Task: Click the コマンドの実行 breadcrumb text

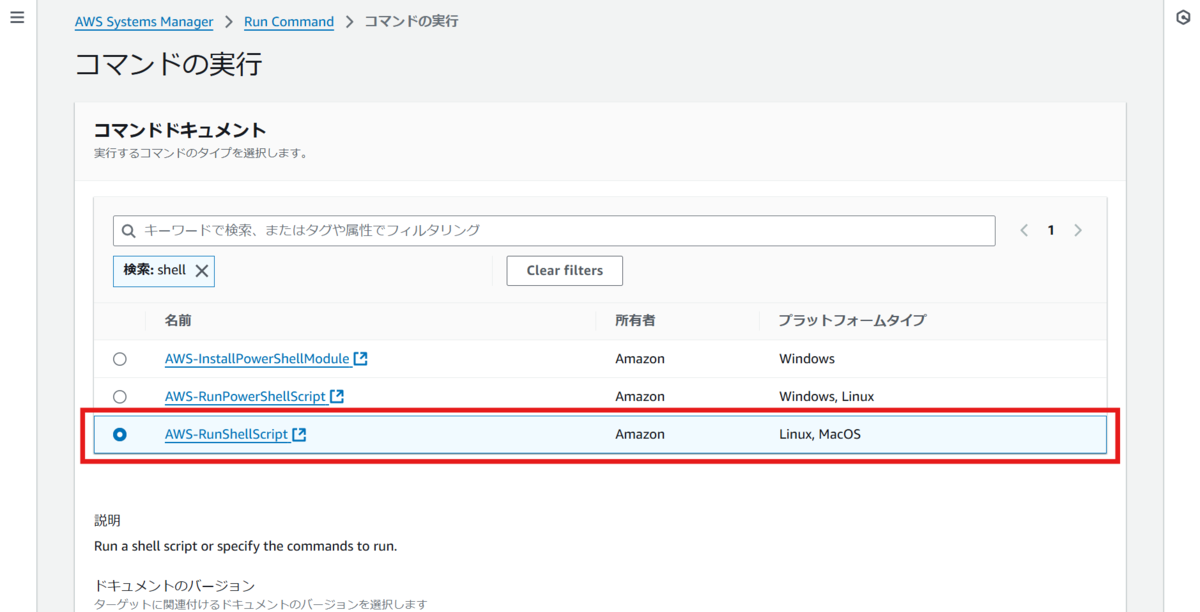Action: pyautogui.click(x=411, y=21)
